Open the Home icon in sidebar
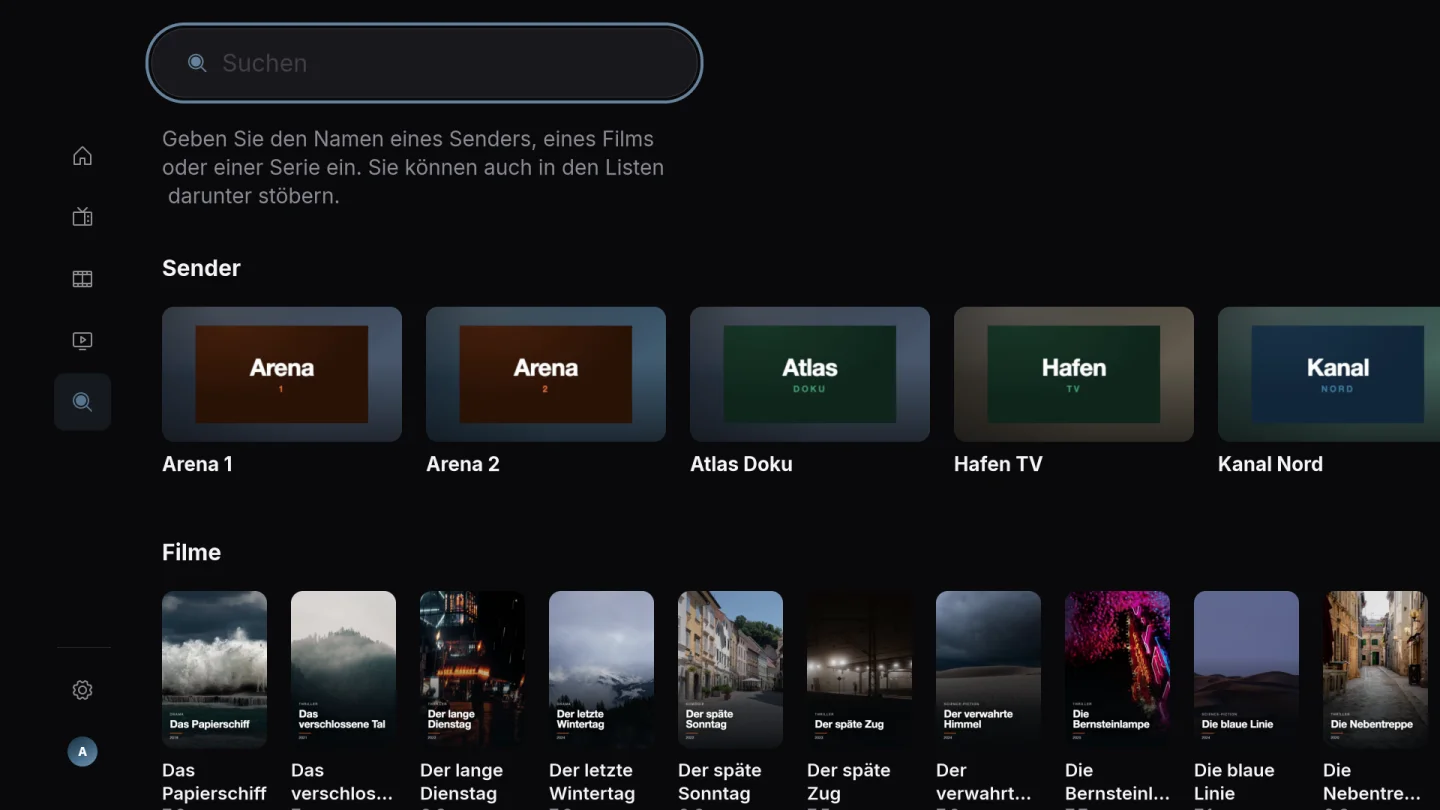The image size is (1440, 810). pyautogui.click(x=82, y=156)
